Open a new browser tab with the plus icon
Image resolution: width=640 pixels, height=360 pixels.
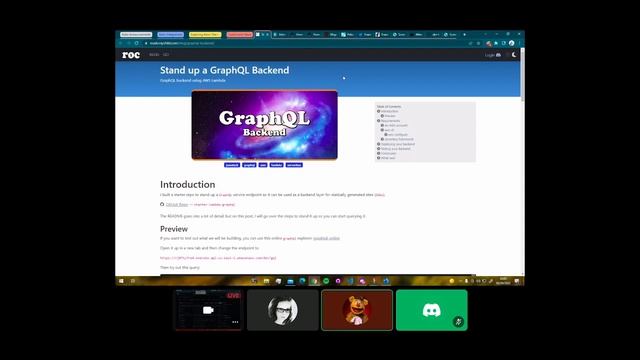464,35
